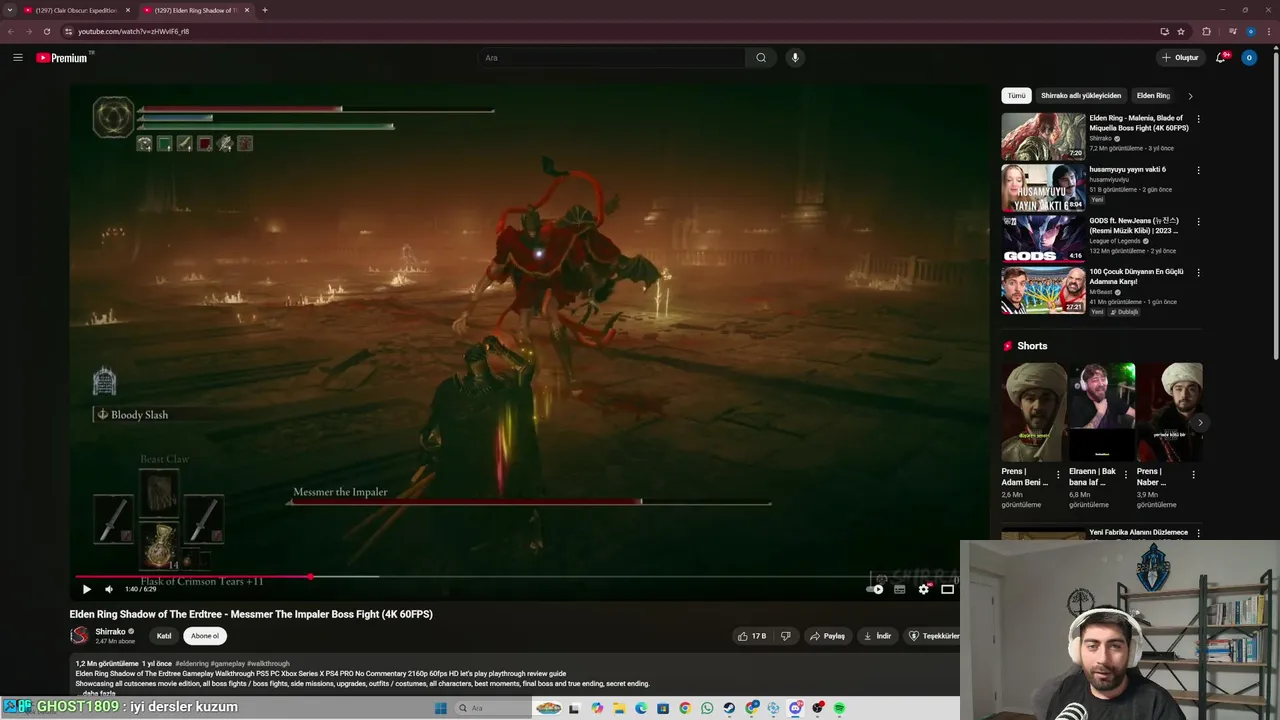Share the video via Paylaş button
The height and width of the screenshot is (720, 1280).
827,636
